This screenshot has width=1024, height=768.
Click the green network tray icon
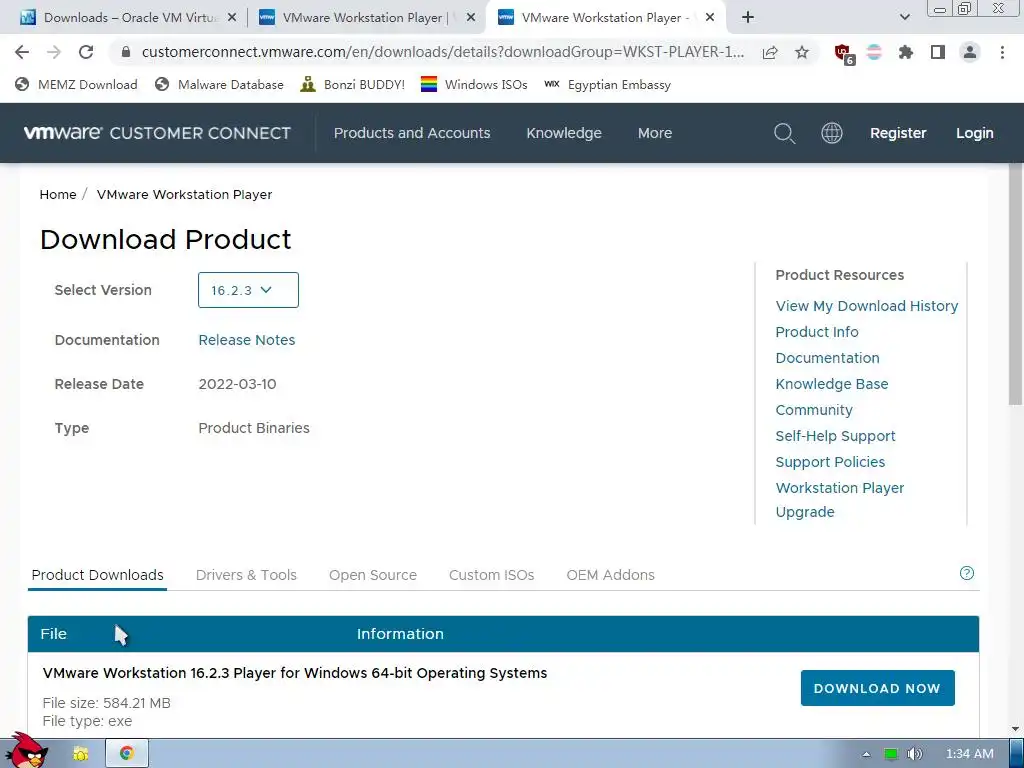(x=891, y=754)
